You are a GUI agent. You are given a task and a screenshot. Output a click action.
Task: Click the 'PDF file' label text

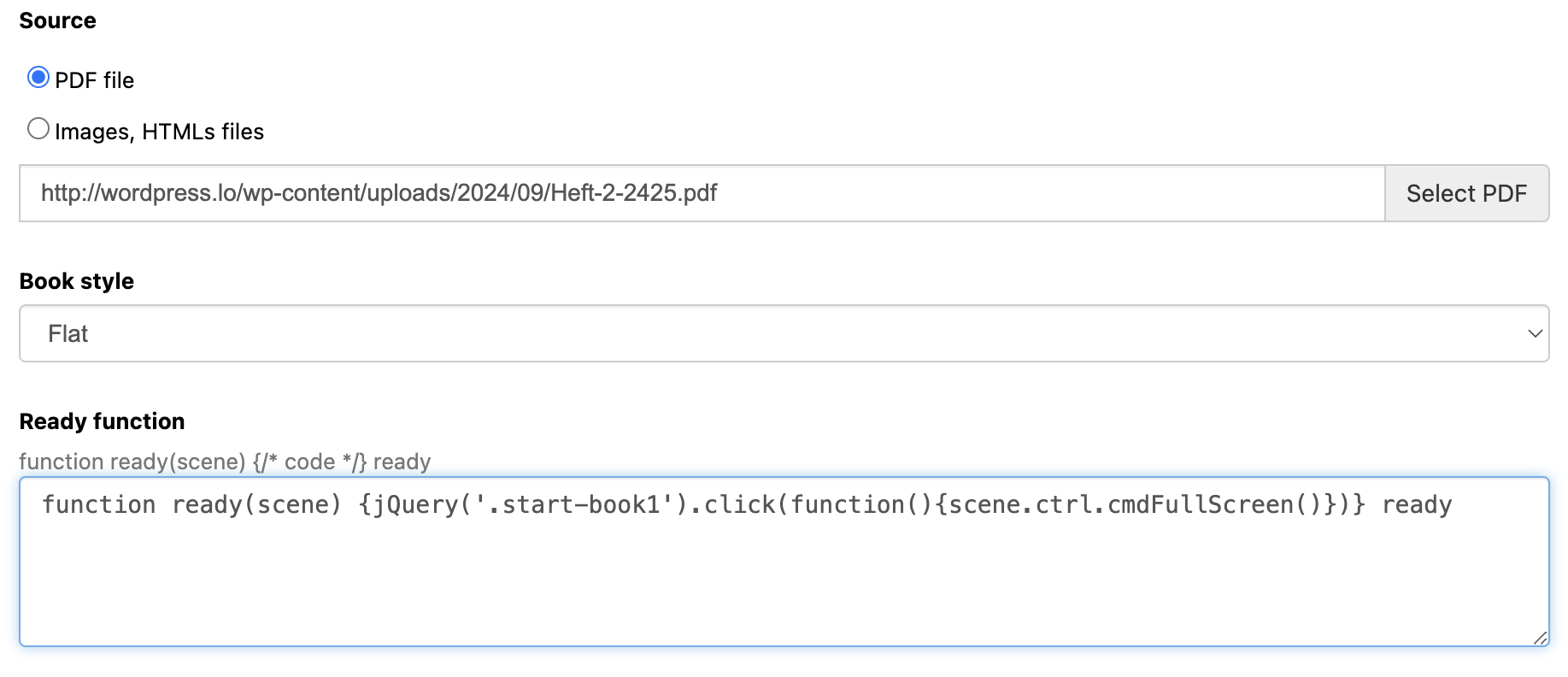point(94,80)
